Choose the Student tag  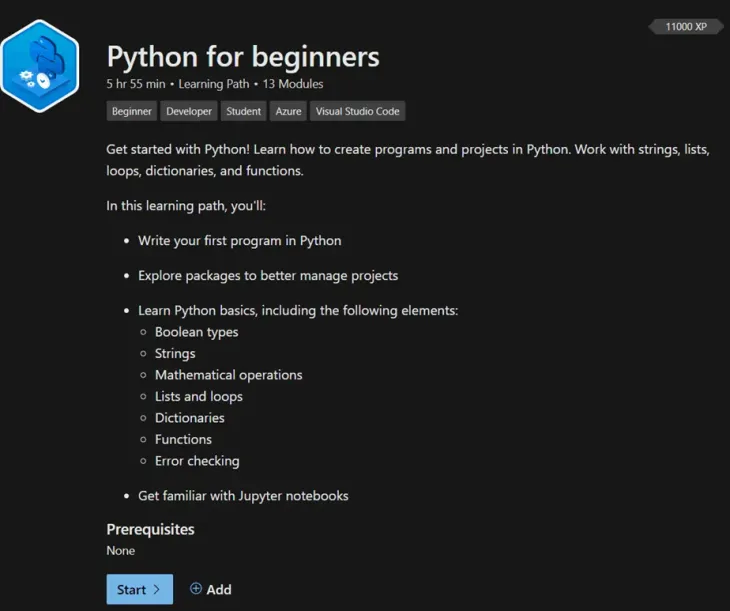(243, 112)
